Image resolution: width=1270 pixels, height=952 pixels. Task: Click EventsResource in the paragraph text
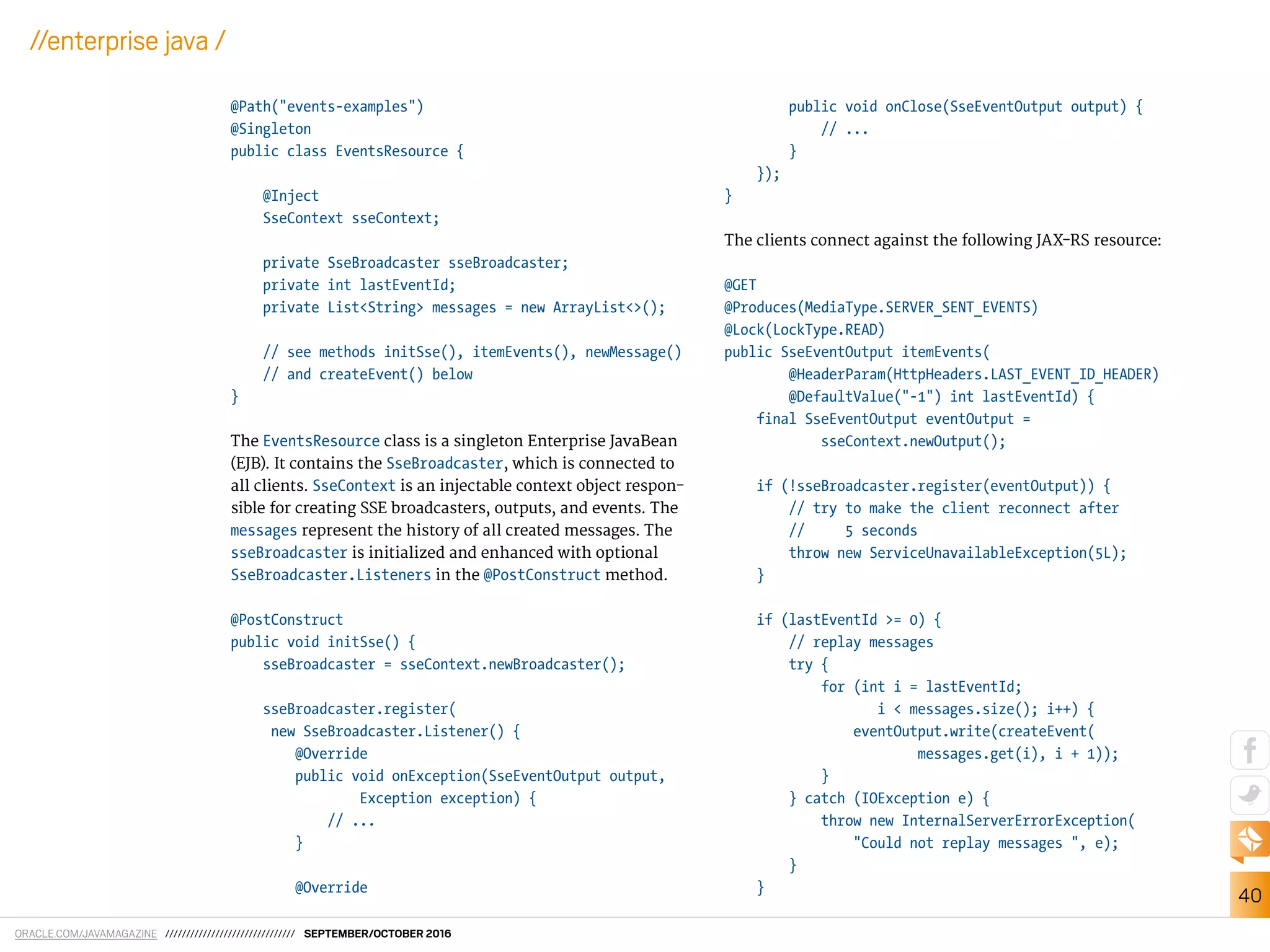(321, 441)
